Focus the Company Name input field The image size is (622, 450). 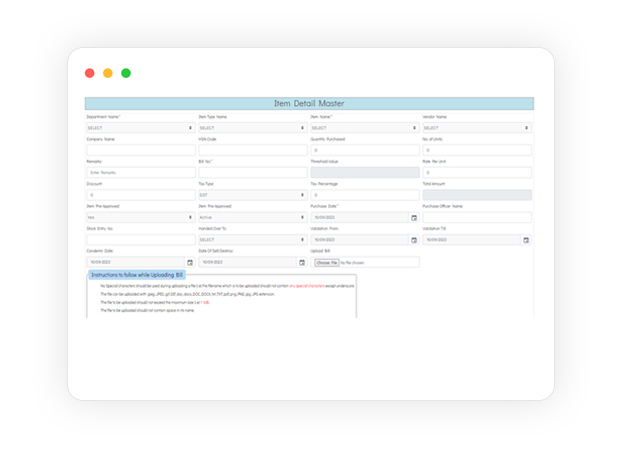pos(141,150)
